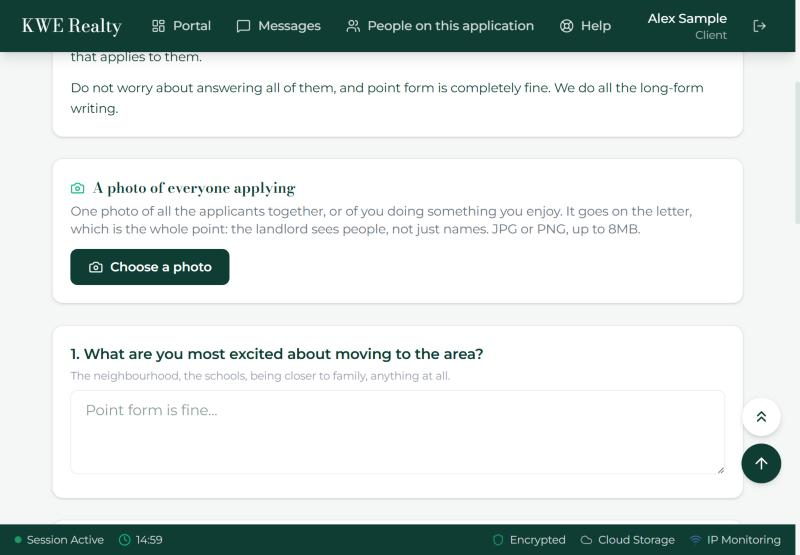Click the double-chevron scroll up button
This screenshot has width=800, height=555.
point(761,417)
